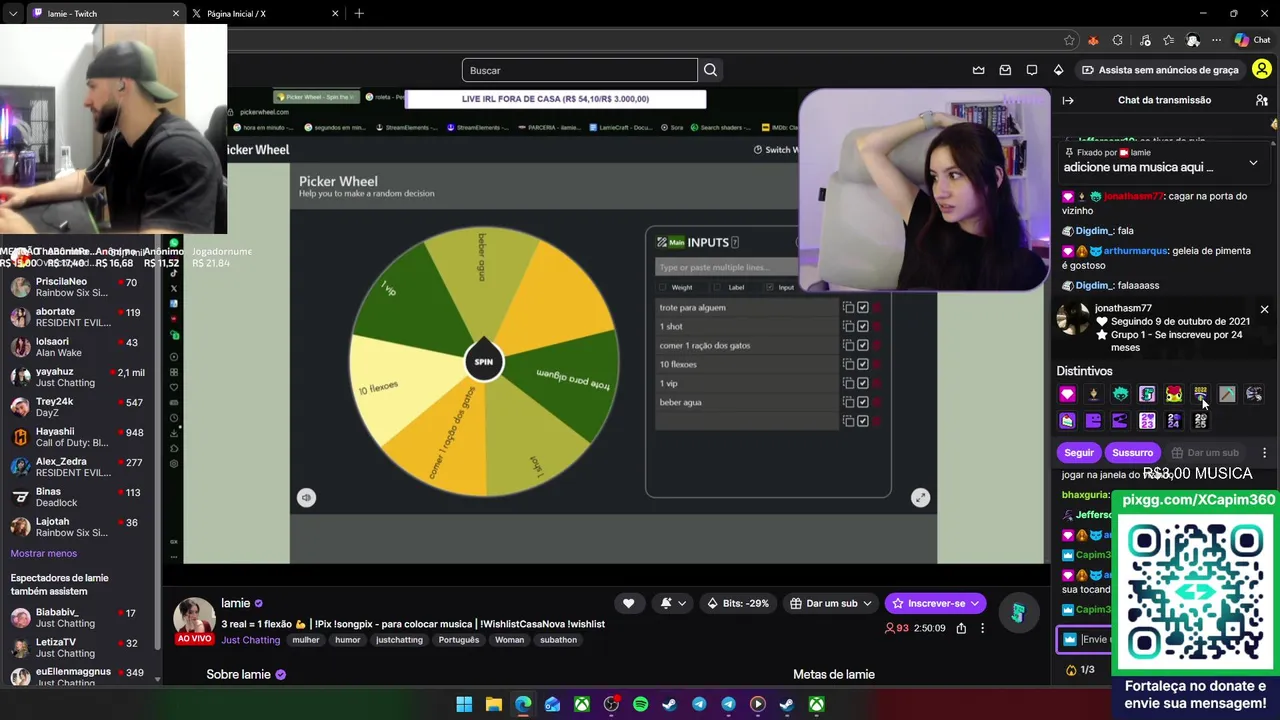1280x720 pixels.
Task: Share the stream via share icon
Action: pos(961,628)
